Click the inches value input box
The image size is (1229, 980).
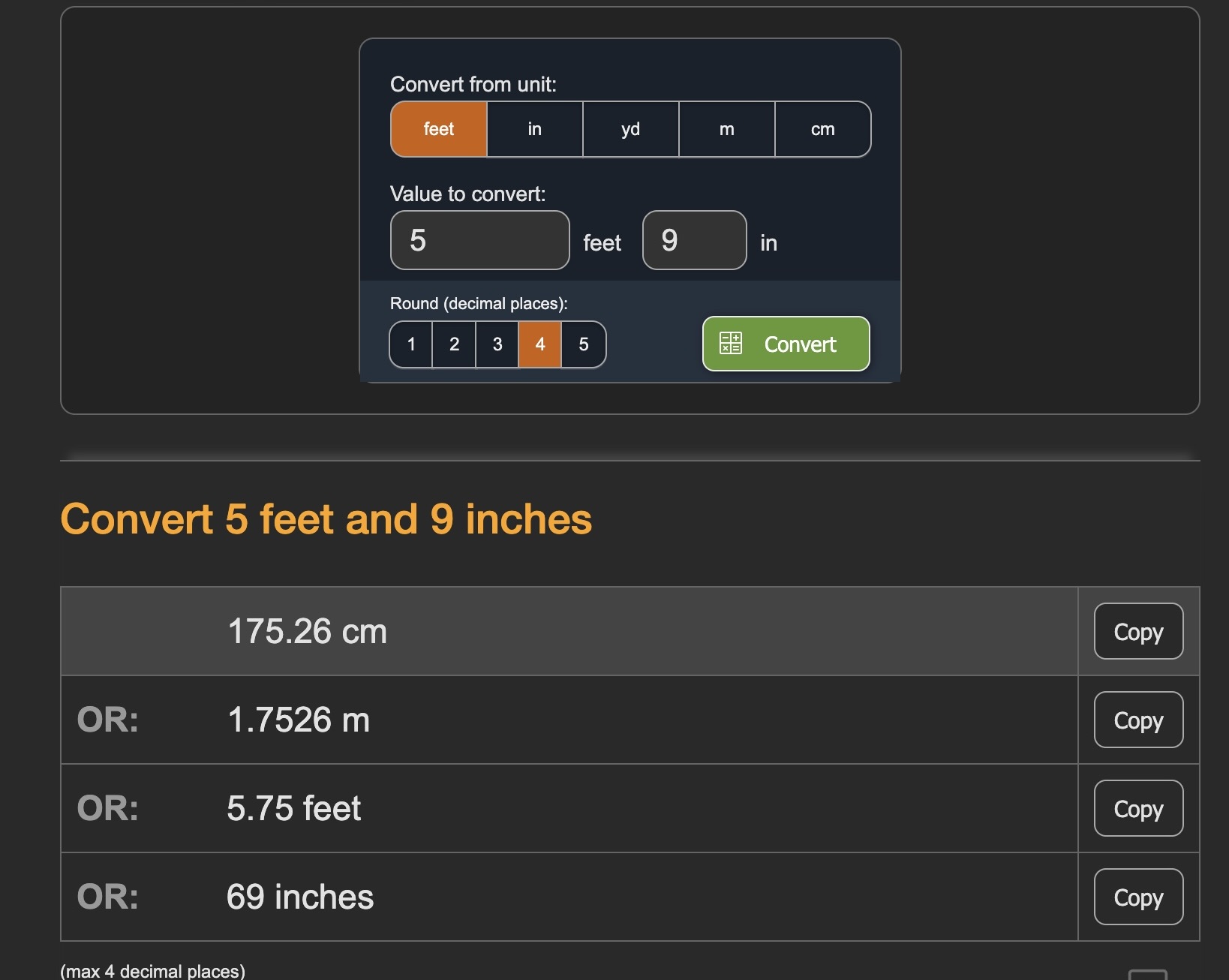point(694,240)
